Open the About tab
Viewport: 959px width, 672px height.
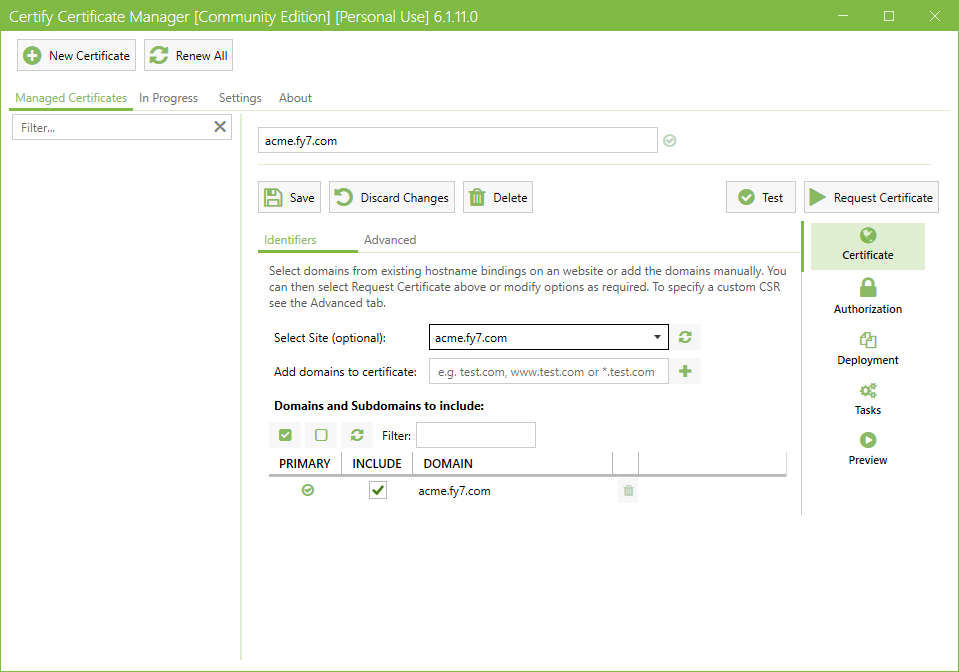coord(295,98)
